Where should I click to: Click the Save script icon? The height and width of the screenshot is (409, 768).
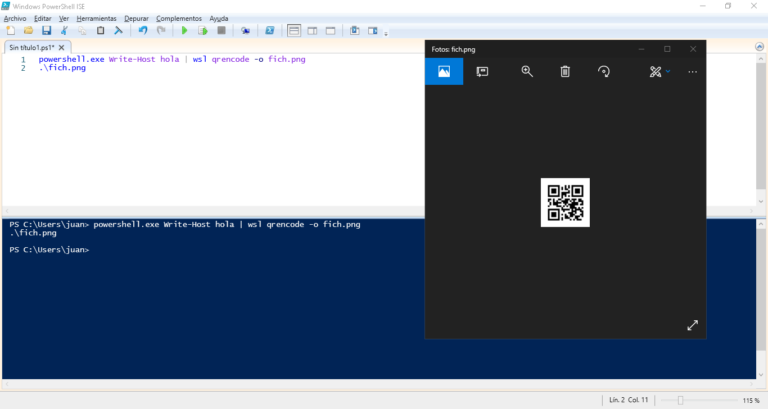point(46,31)
